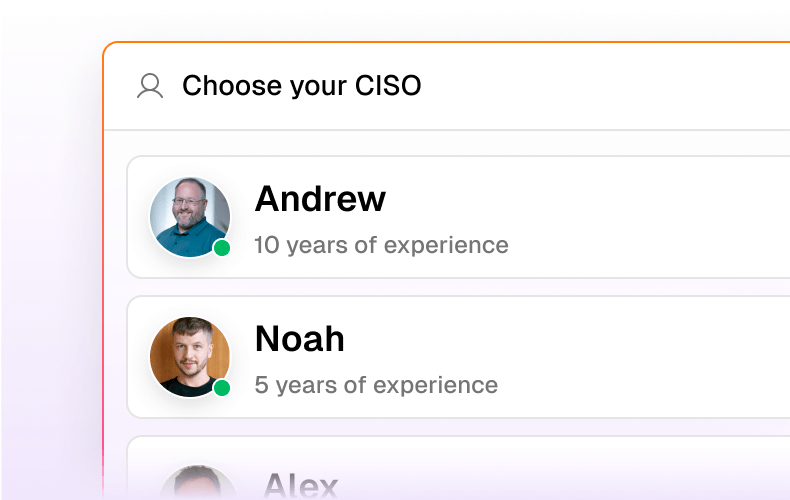
Task: Select Andrew's profile photo
Action: [190, 217]
